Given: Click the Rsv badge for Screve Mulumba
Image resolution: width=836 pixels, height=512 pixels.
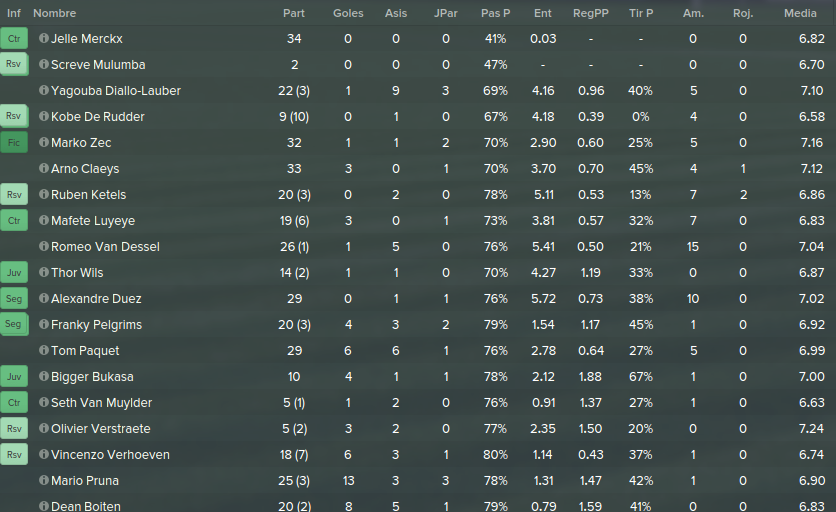Looking at the screenshot, I should [x=14, y=65].
